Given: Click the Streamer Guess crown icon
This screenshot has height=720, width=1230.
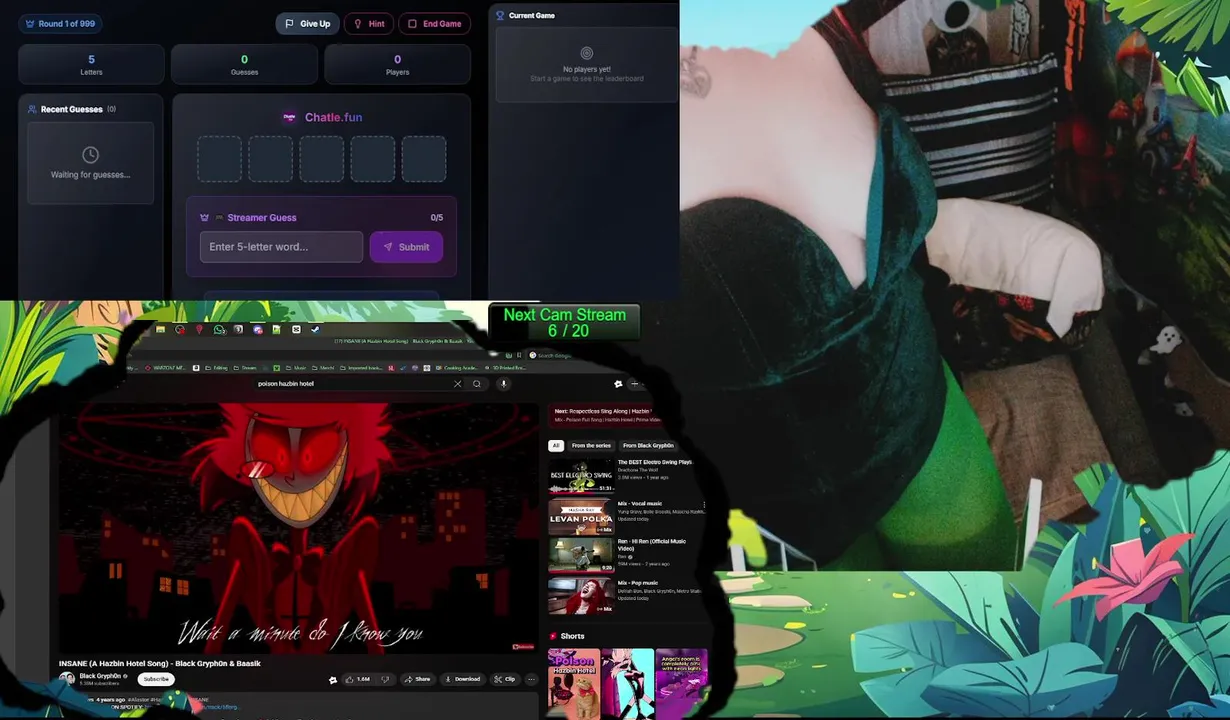Looking at the screenshot, I should coord(204,217).
